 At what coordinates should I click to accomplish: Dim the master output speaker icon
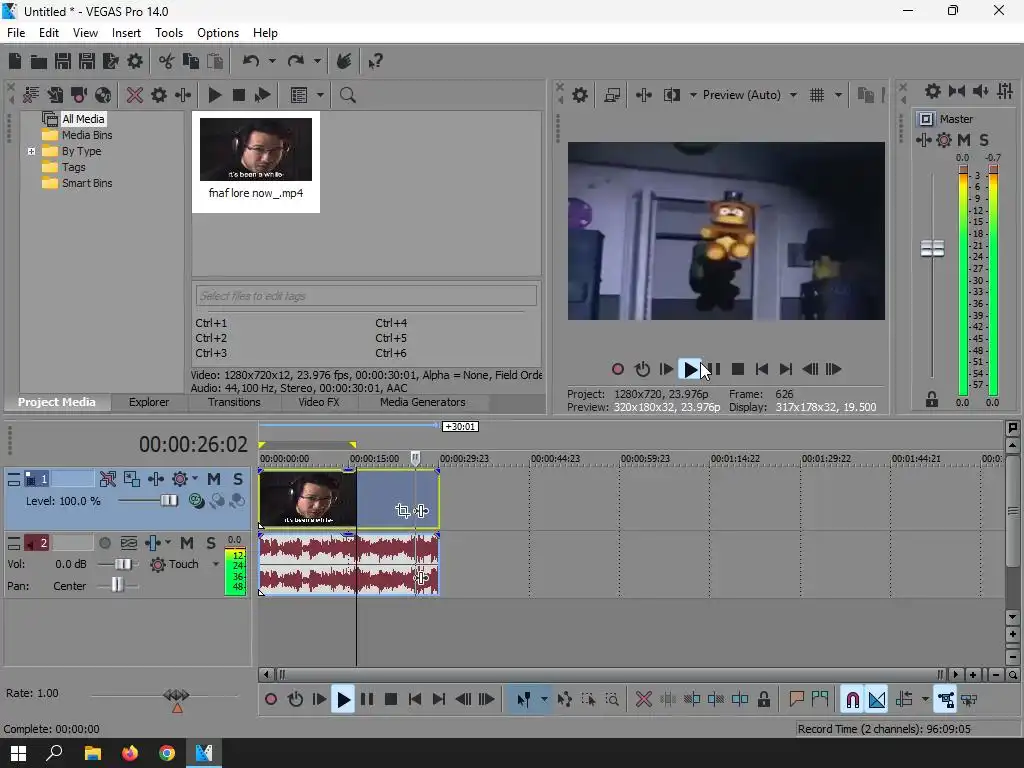click(x=980, y=91)
